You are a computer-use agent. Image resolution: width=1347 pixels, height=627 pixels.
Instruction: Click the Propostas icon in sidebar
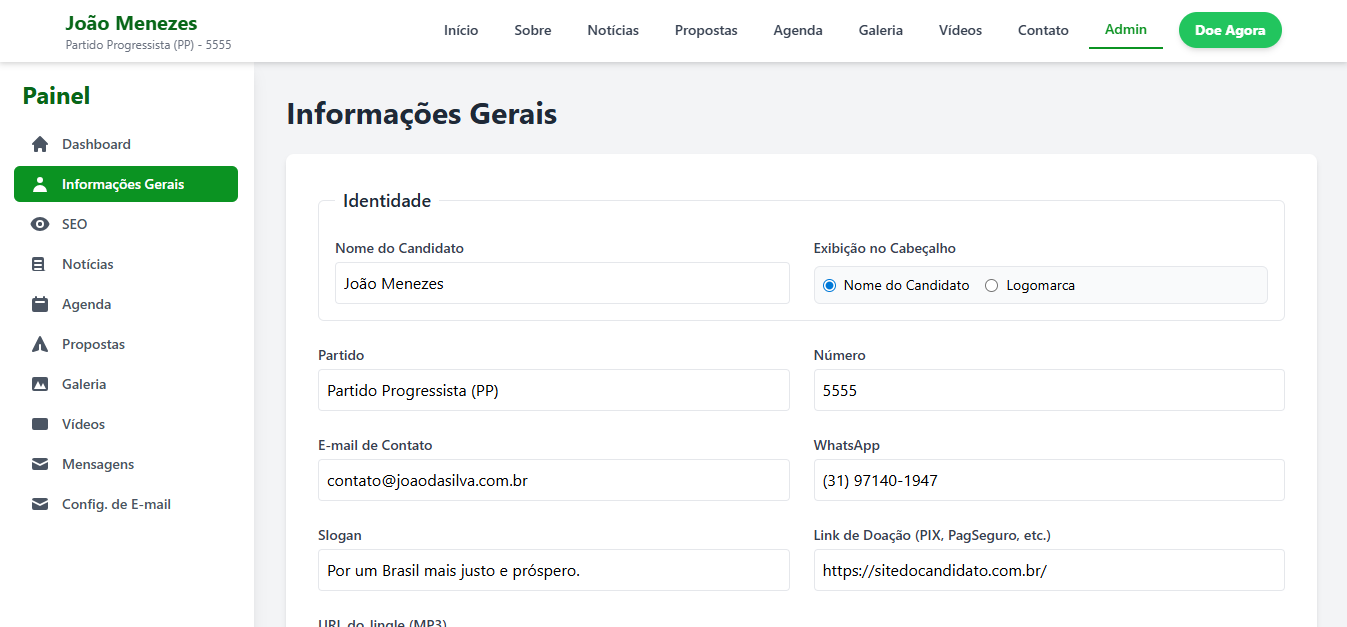(40, 344)
